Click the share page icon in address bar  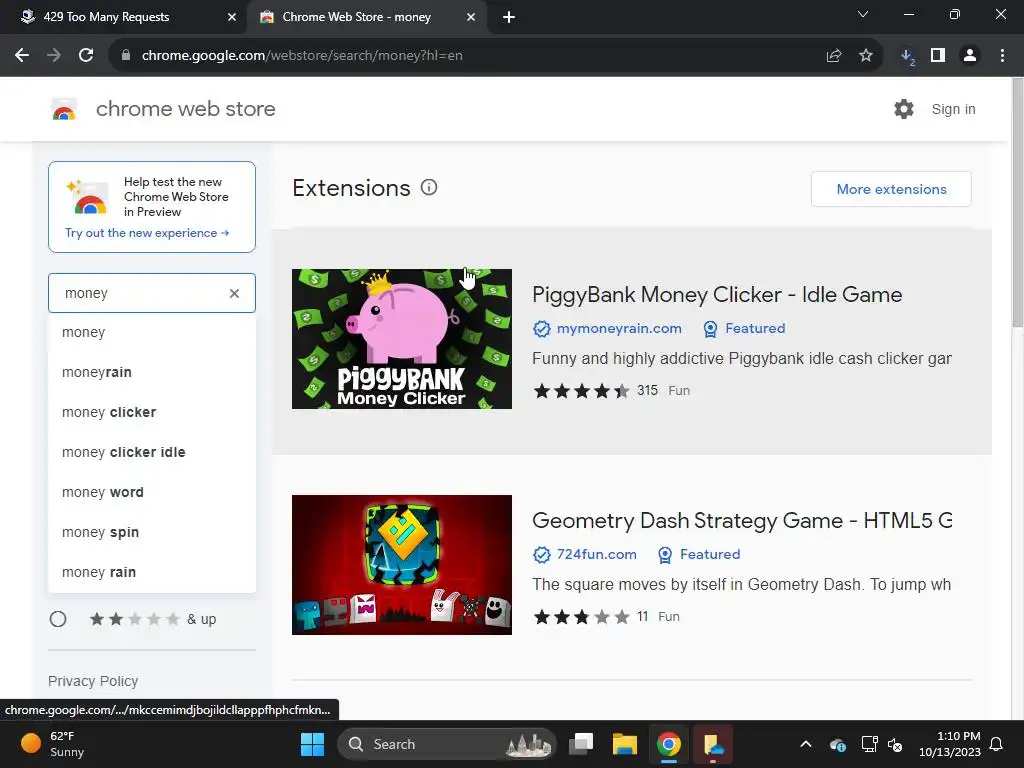click(x=834, y=56)
